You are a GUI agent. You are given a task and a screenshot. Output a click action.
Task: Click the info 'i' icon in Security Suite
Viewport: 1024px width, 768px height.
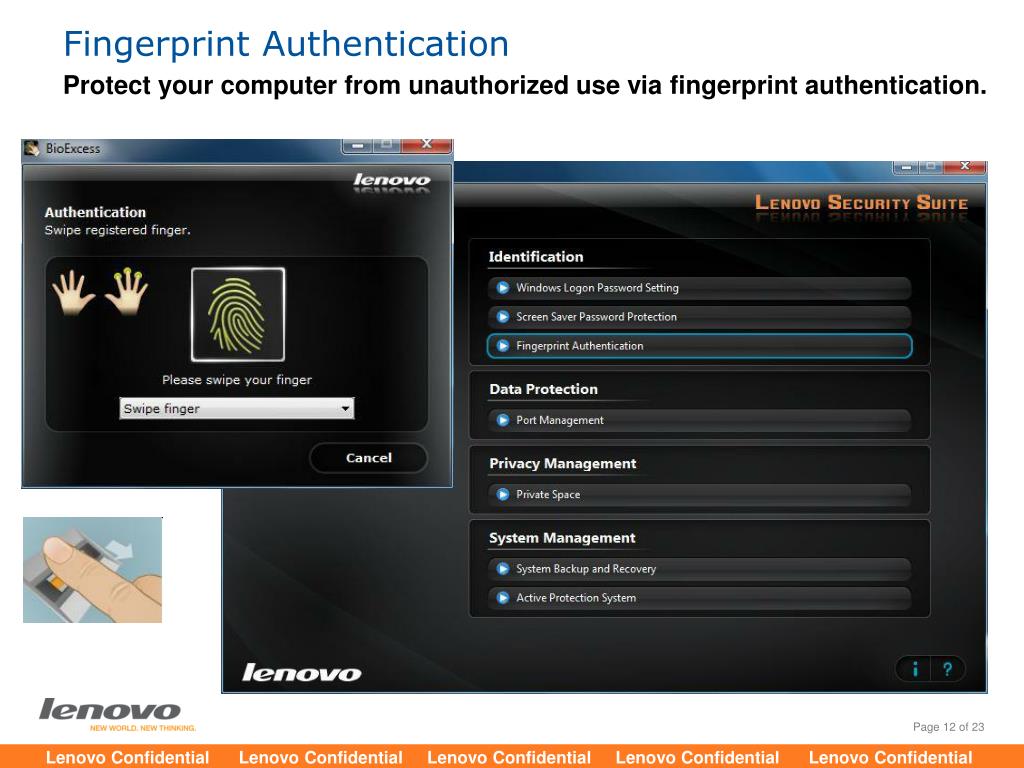pyautogui.click(x=915, y=669)
